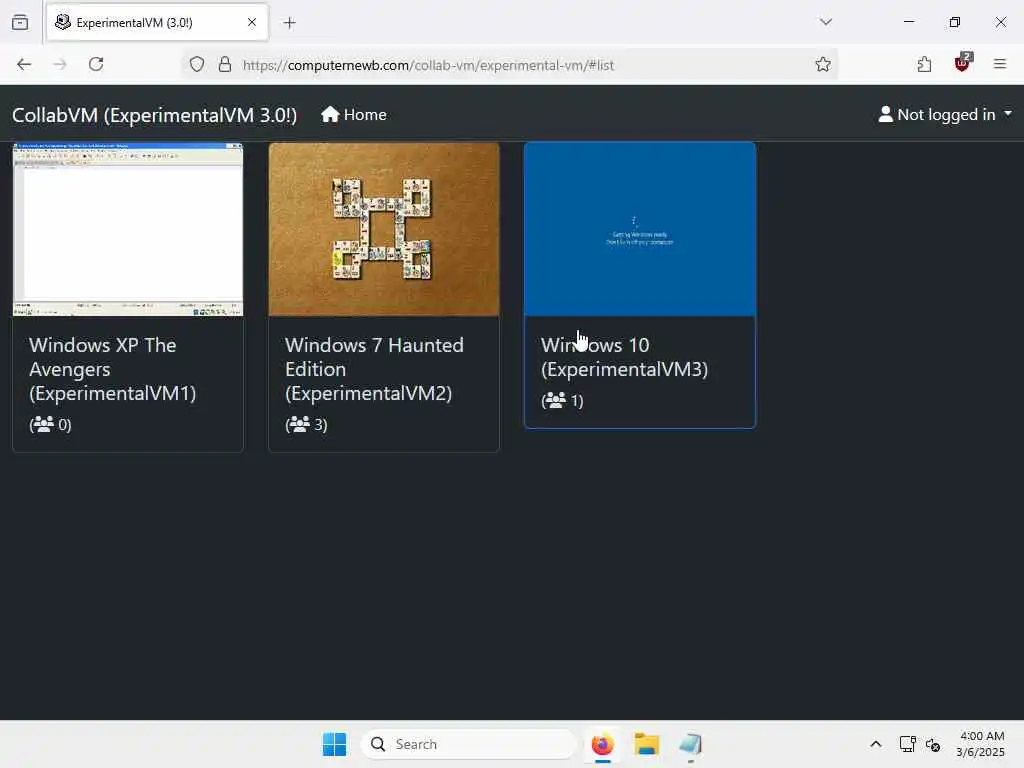
Task: Close the ExperimentalVM (3.0!) tab
Action: 252,22
